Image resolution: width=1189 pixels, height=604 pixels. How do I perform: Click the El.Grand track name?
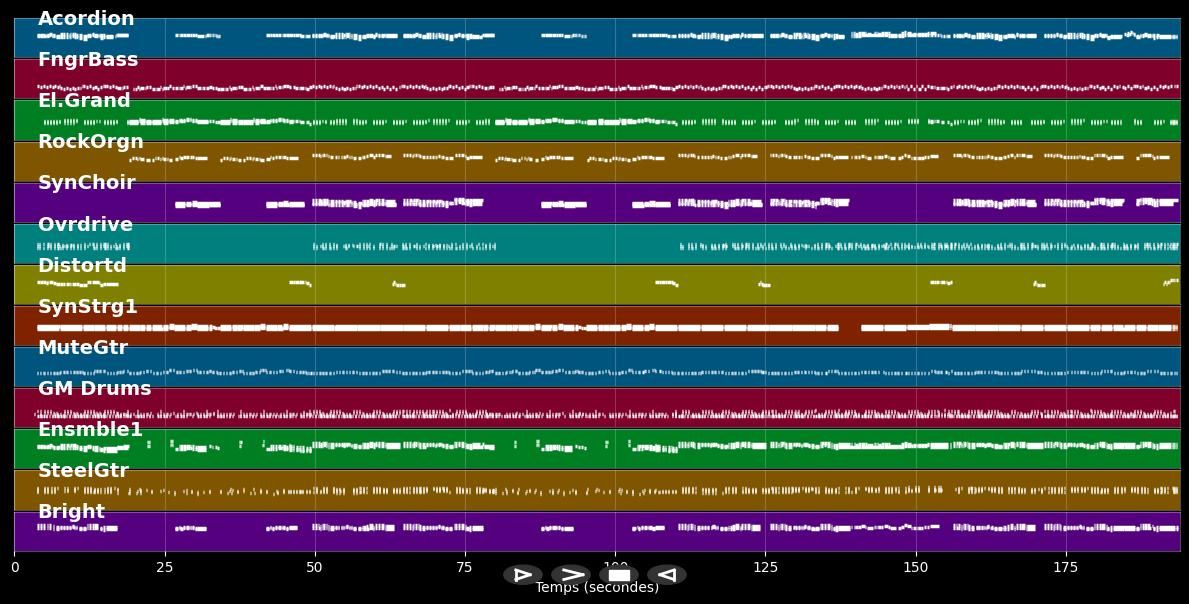pyautogui.click(x=84, y=101)
